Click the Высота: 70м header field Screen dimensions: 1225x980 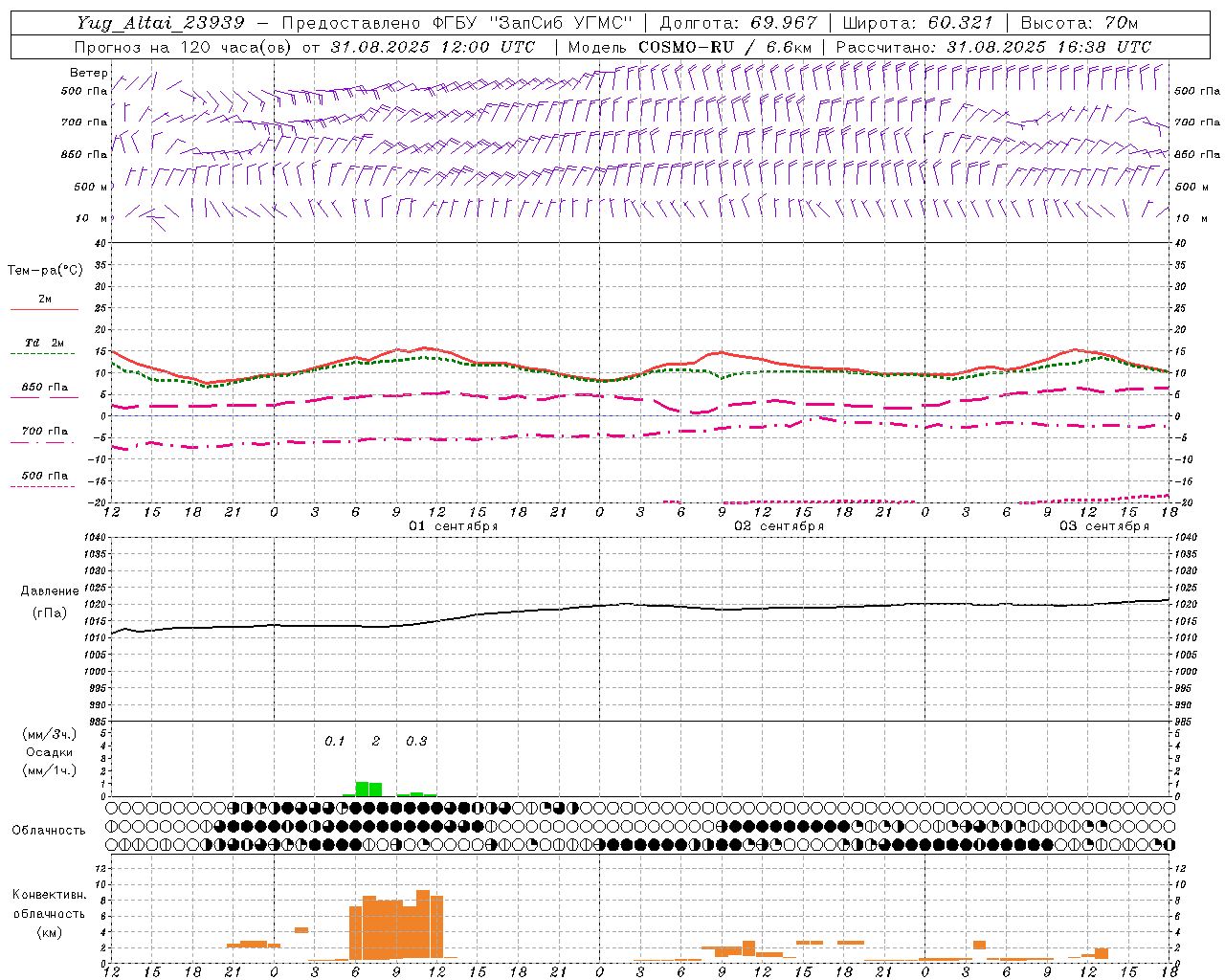pos(1079,23)
